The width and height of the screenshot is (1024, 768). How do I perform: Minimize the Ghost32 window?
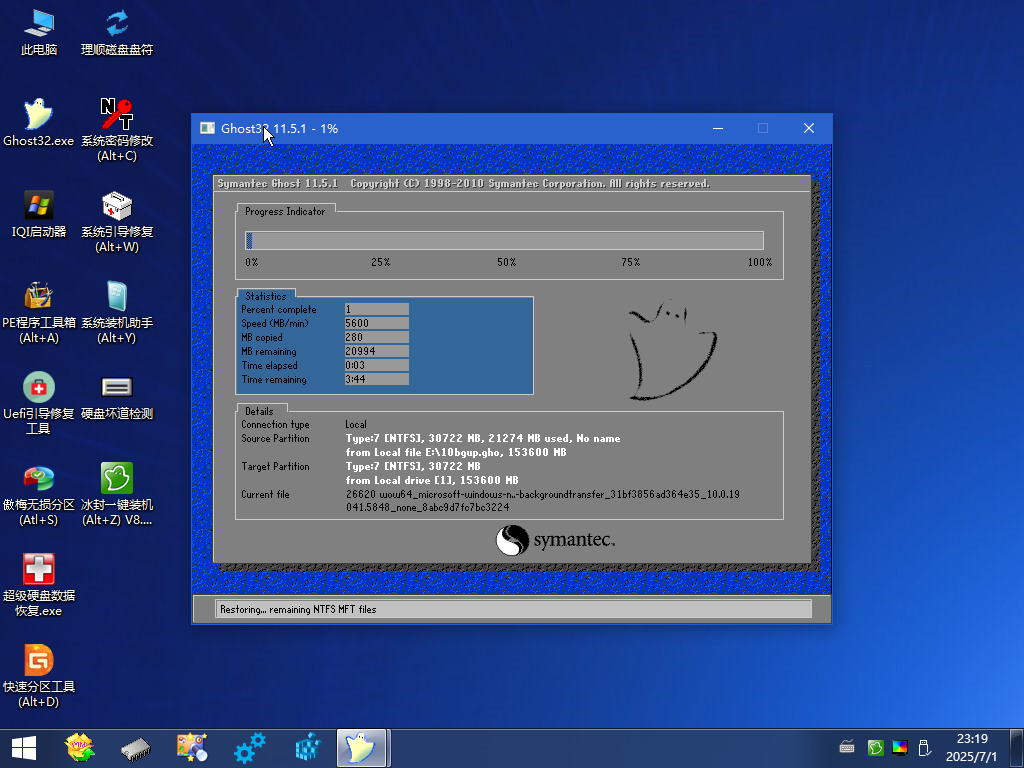coord(718,128)
